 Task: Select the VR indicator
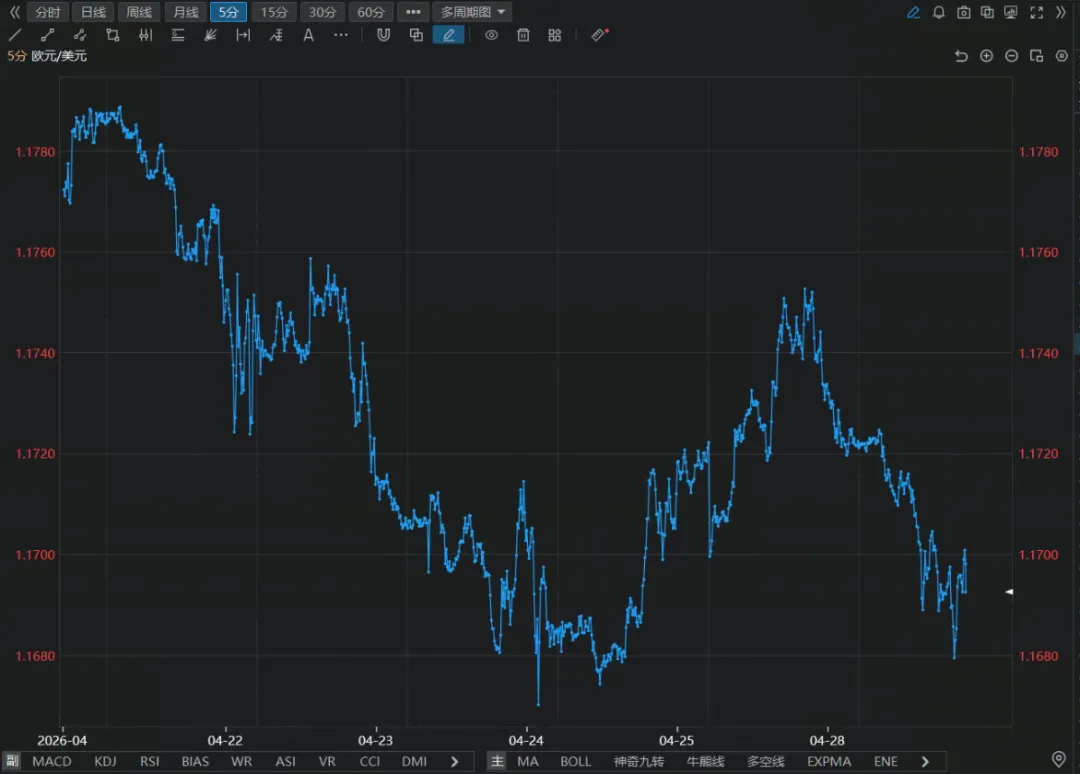click(x=327, y=762)
